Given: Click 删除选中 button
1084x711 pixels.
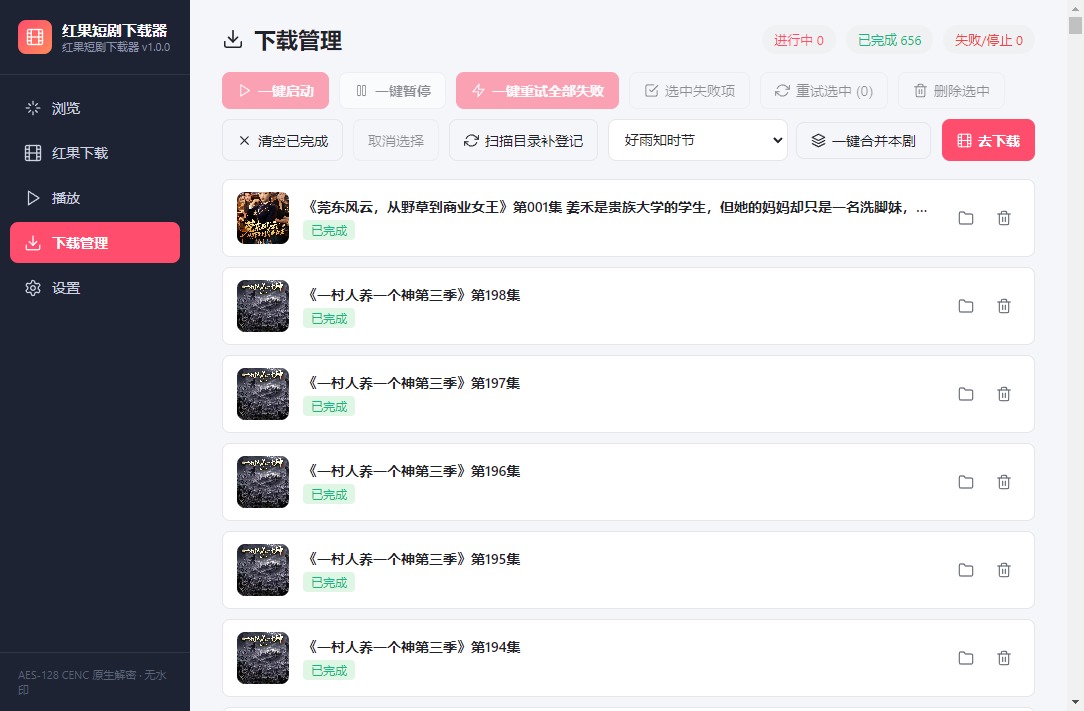Looking at the screenshot, I should pyautogui.click(x=951, y=91).
